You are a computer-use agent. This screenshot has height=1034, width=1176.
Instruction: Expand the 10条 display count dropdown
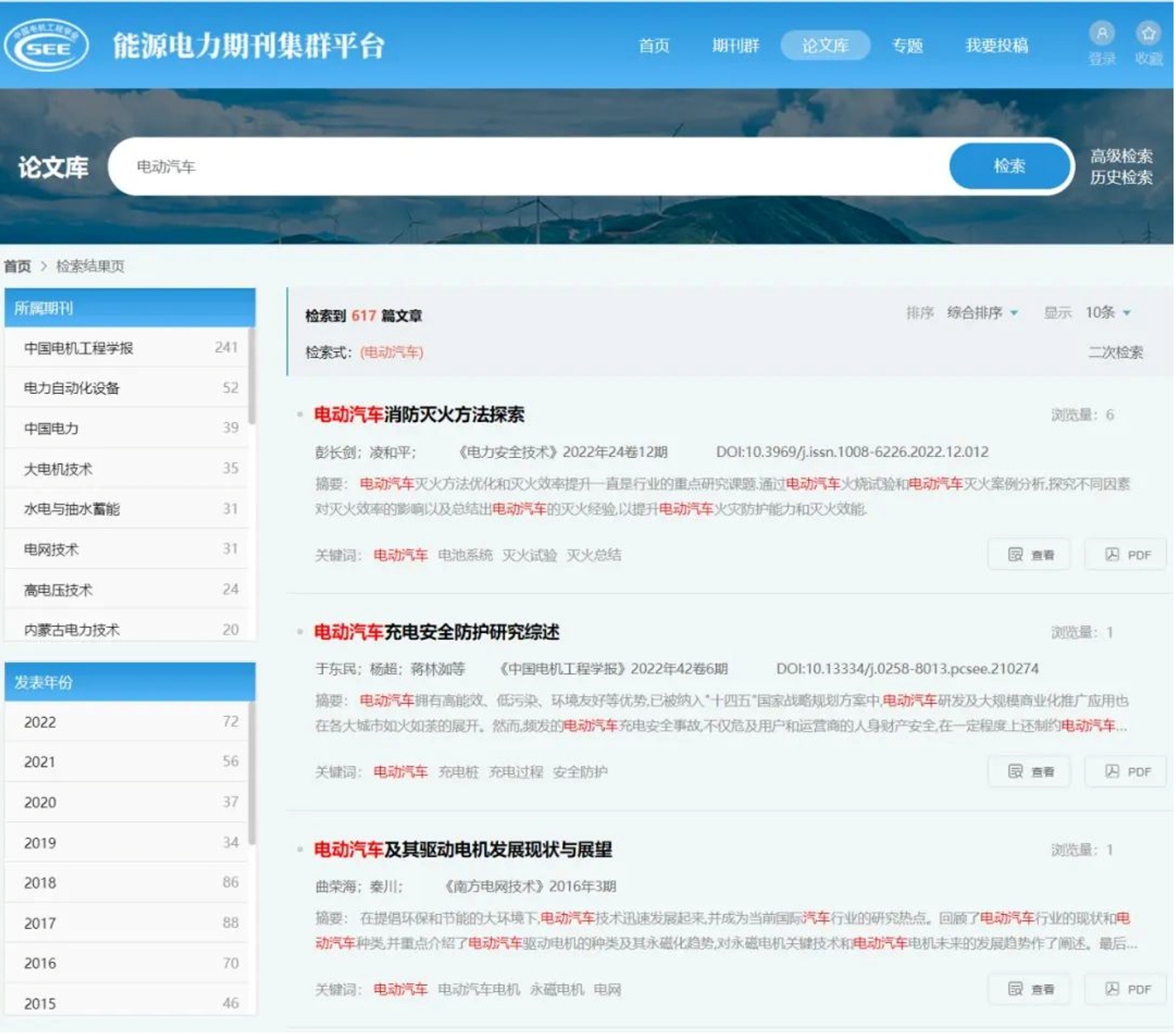(1108, 313)
